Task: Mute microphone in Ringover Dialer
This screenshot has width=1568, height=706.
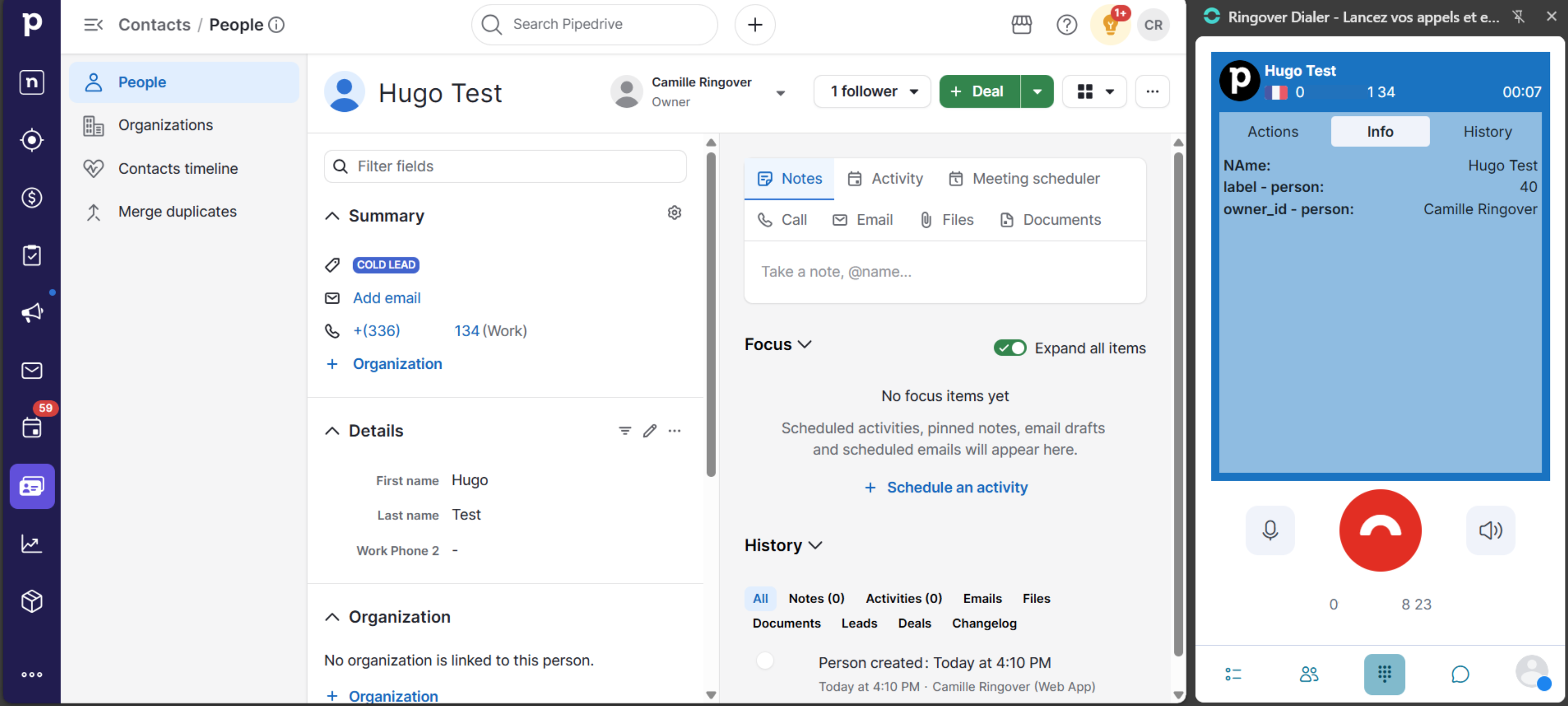Action: (x=1270, y=530)
